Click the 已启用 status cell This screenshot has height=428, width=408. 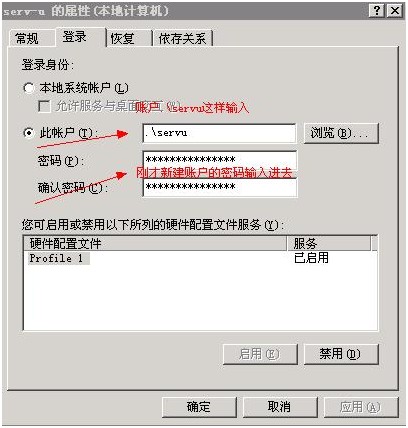pyautogui.click(x=311, y=258)
